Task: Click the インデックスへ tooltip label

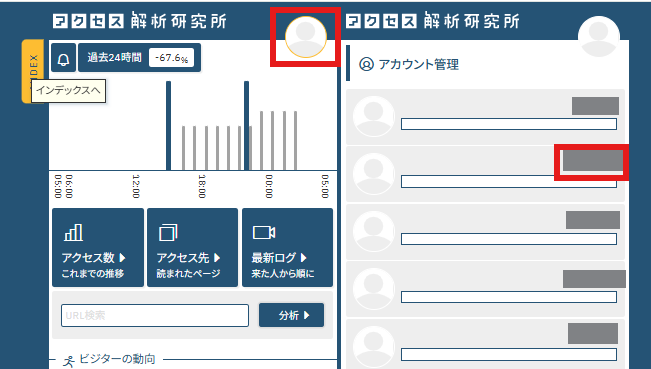Action: (68, 90)
